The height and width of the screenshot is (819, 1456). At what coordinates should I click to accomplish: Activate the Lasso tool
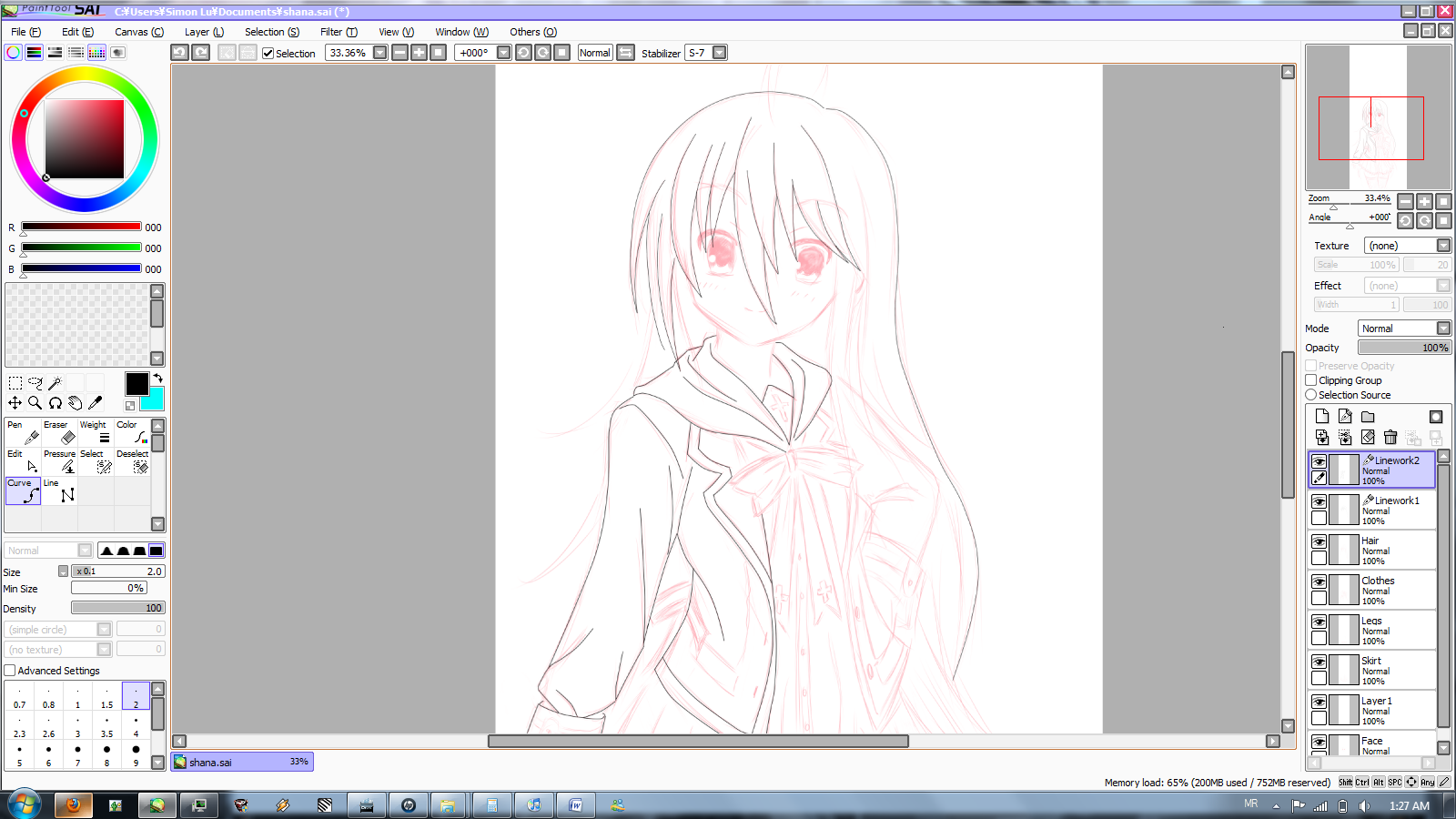tap(35, 383)
